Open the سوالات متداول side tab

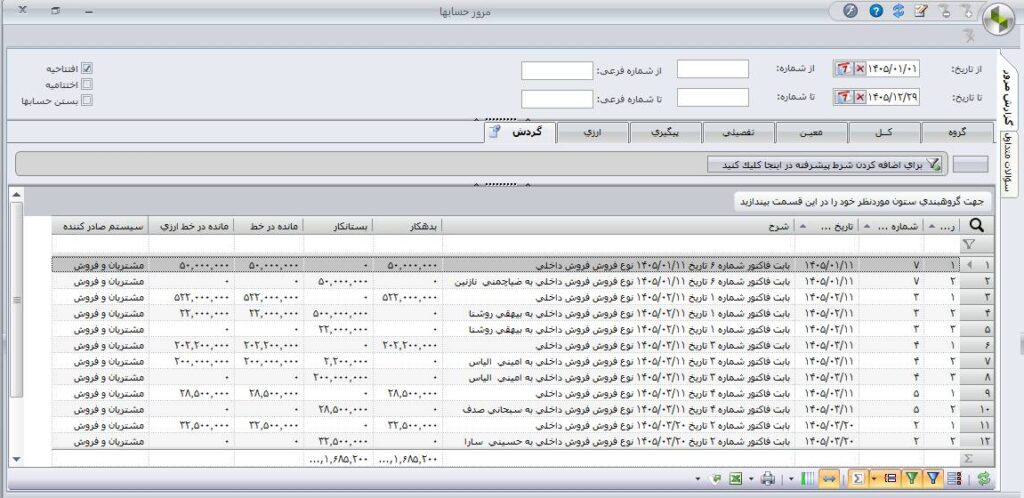tap(1008, 163)
